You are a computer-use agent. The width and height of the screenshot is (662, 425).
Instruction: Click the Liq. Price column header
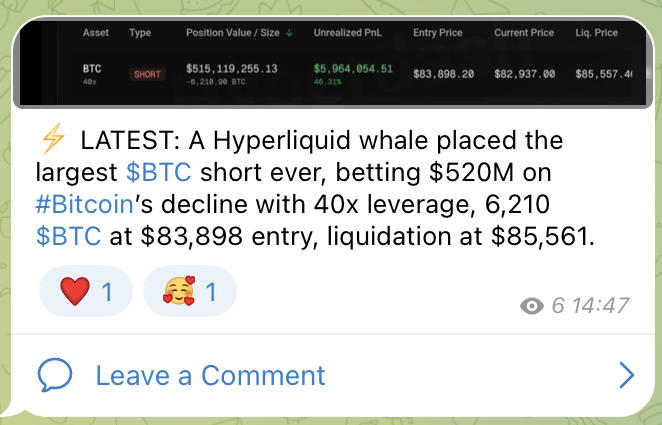tap(596, 33)
